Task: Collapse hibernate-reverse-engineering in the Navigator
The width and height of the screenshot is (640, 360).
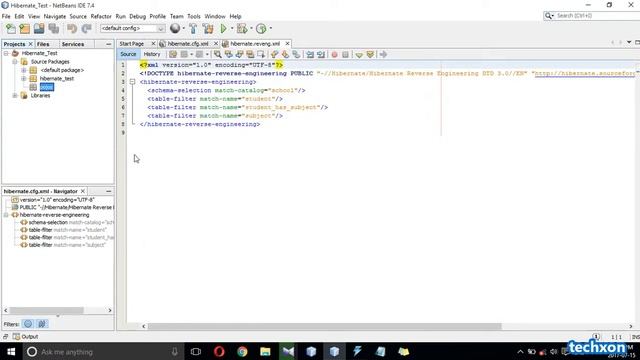Action: pos(6,215)
